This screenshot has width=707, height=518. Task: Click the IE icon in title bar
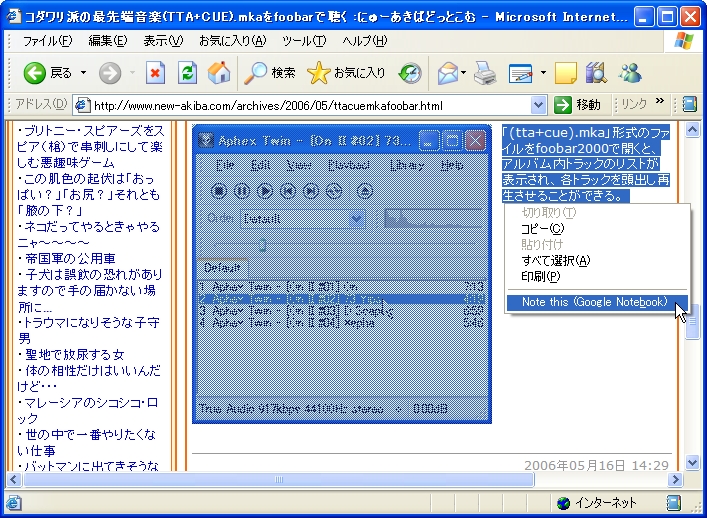[14, 16]
